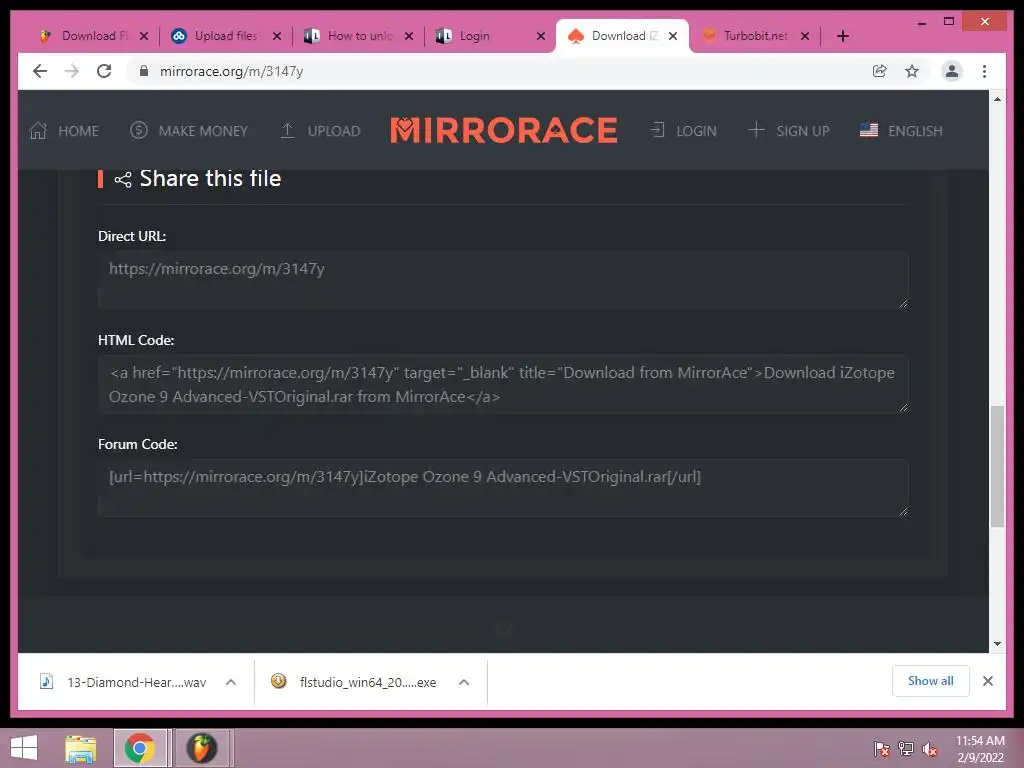Close the Login tab

[x=541, y=36]
